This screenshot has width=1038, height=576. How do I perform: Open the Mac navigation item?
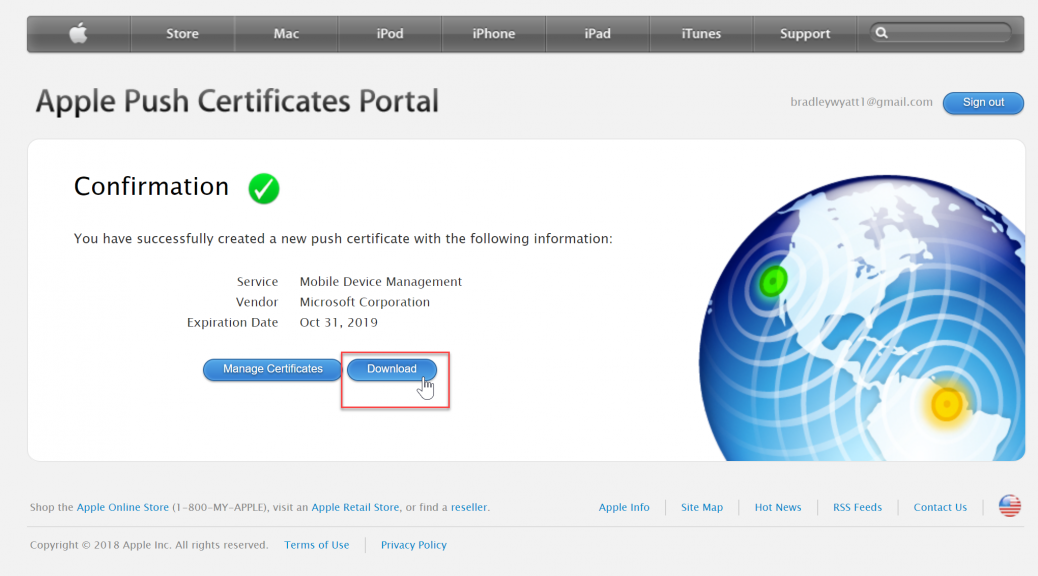point(286,34)
